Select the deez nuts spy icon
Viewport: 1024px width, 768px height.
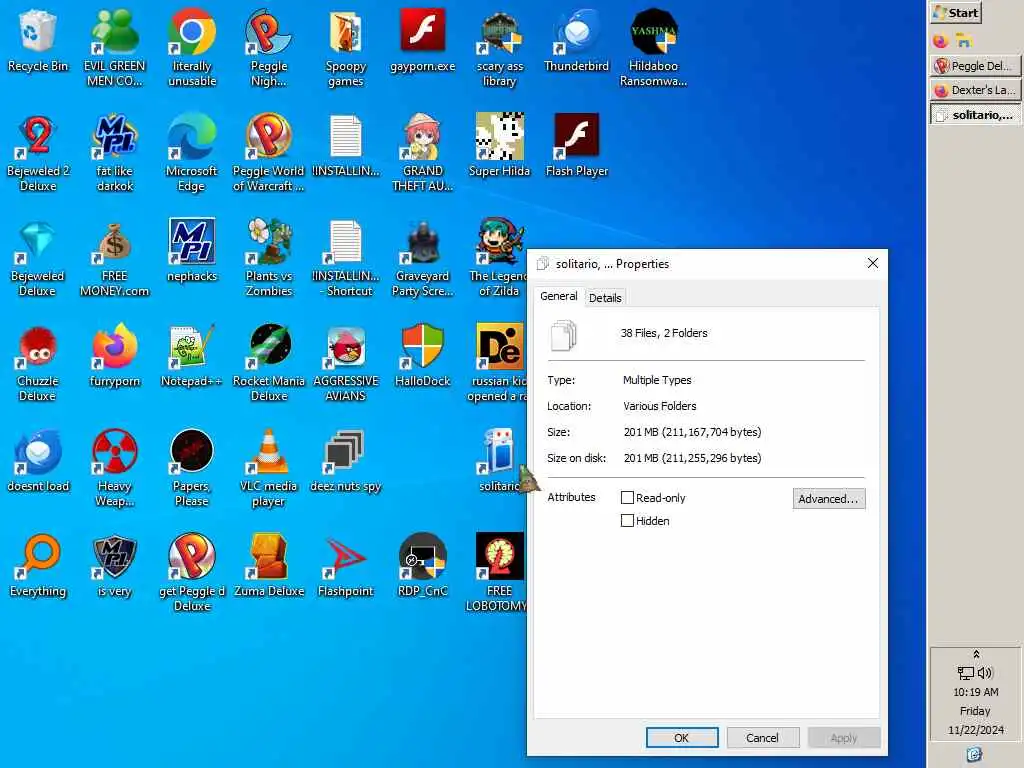[345, 461]
